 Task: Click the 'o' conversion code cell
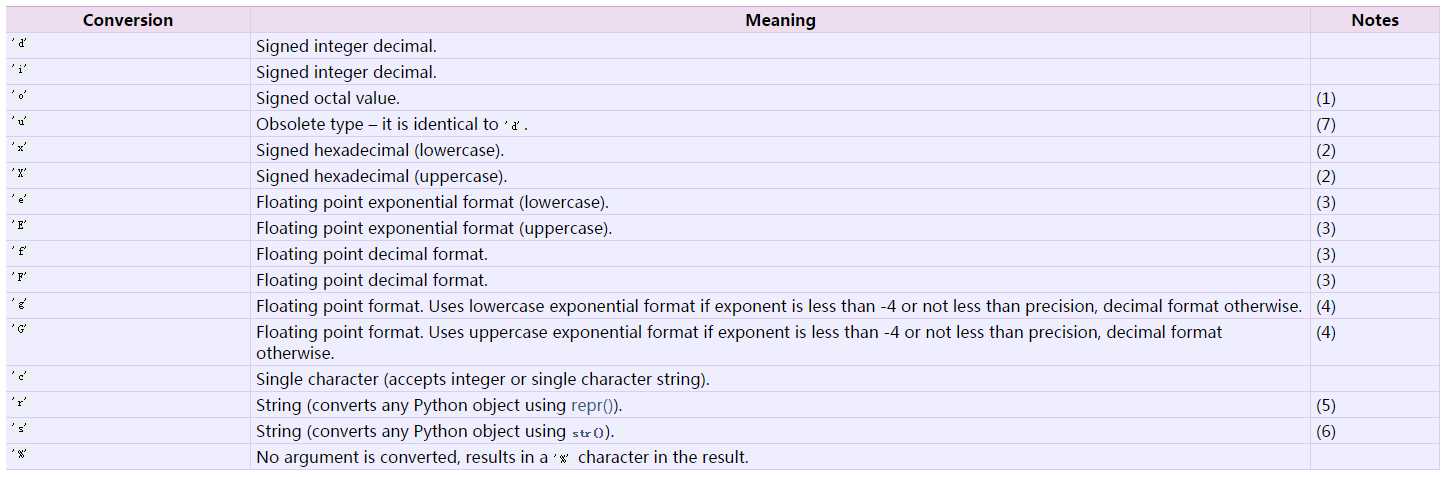[19, 98]
